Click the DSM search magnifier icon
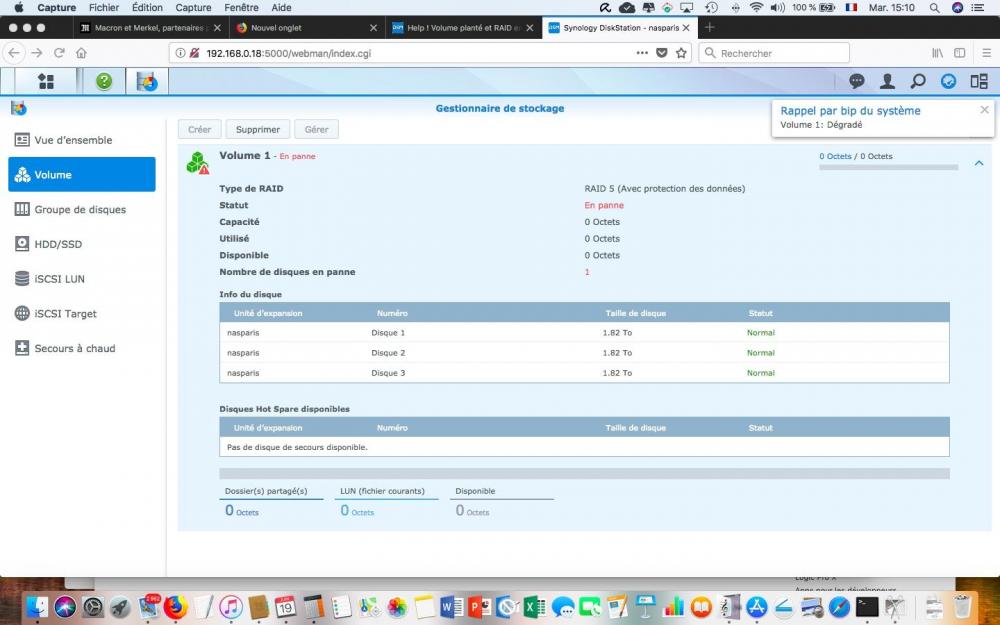 917,82
